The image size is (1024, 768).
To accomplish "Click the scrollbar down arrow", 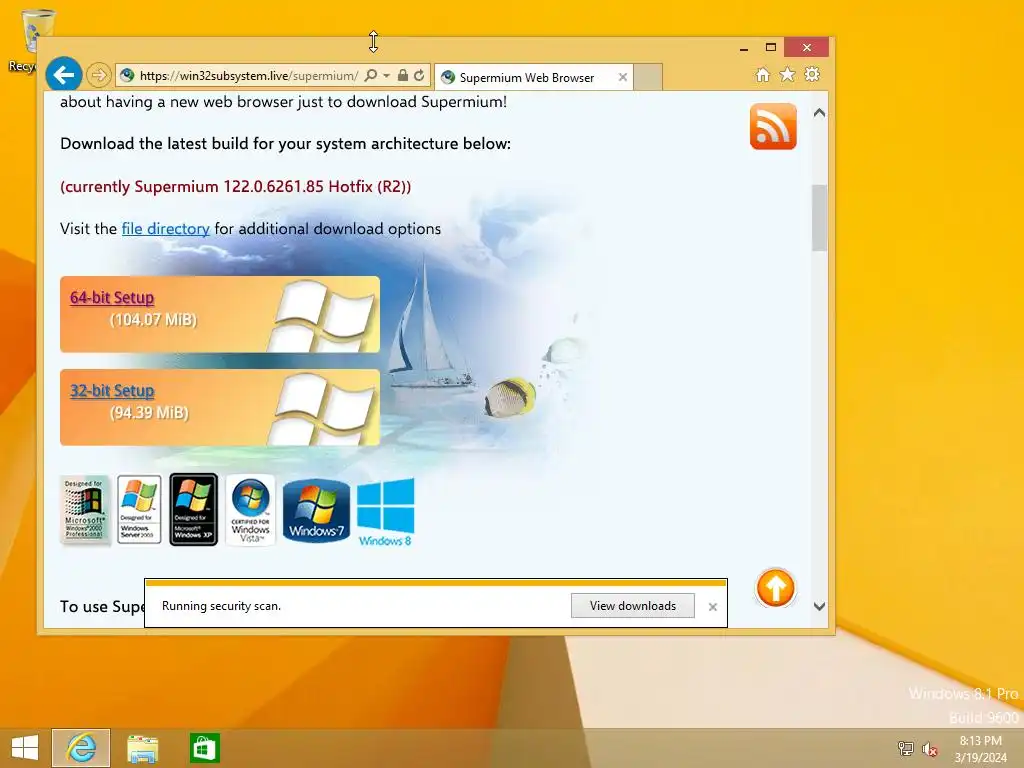I will [x=820, y=606].
